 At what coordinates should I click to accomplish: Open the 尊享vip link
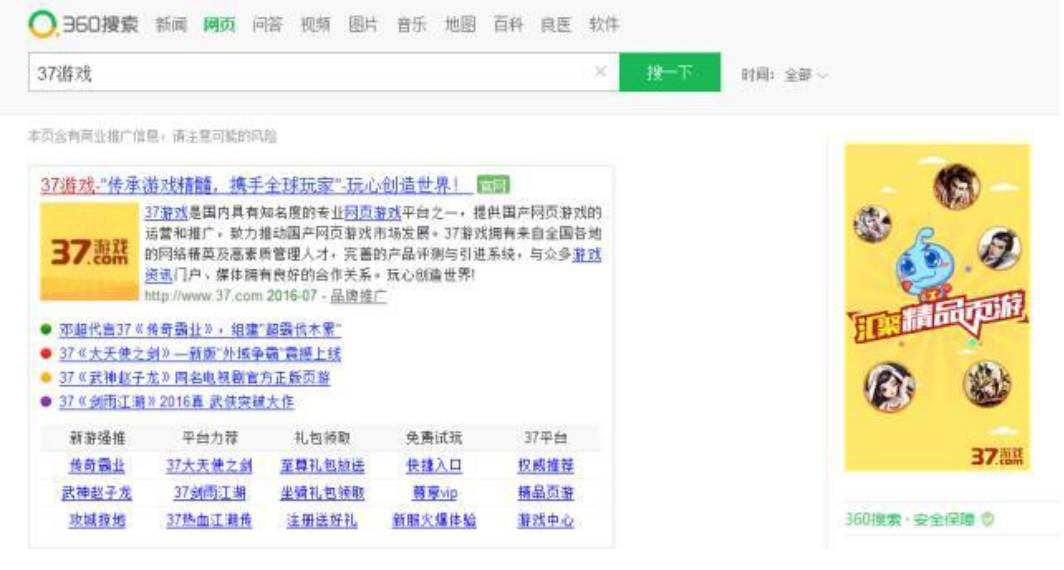pyautogui.click(x=434, y=493)
